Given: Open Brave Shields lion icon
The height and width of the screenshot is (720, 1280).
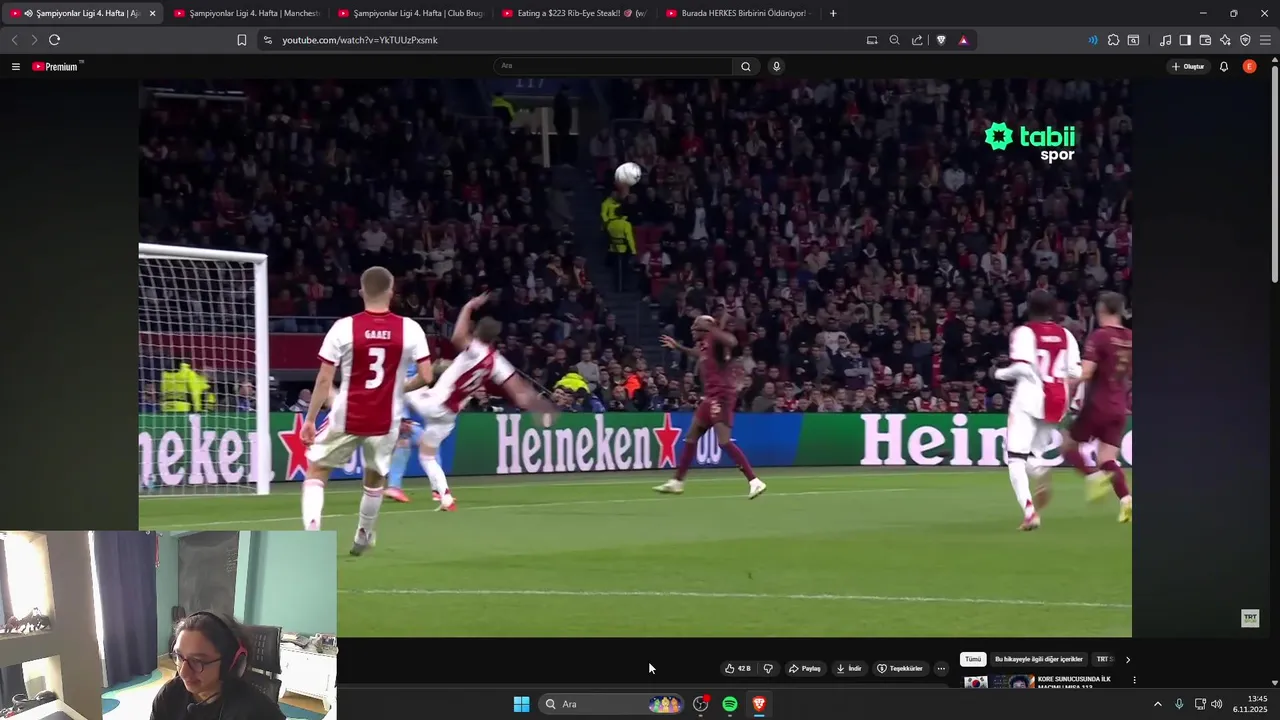Looking at the screenshot, I should 941,40.
